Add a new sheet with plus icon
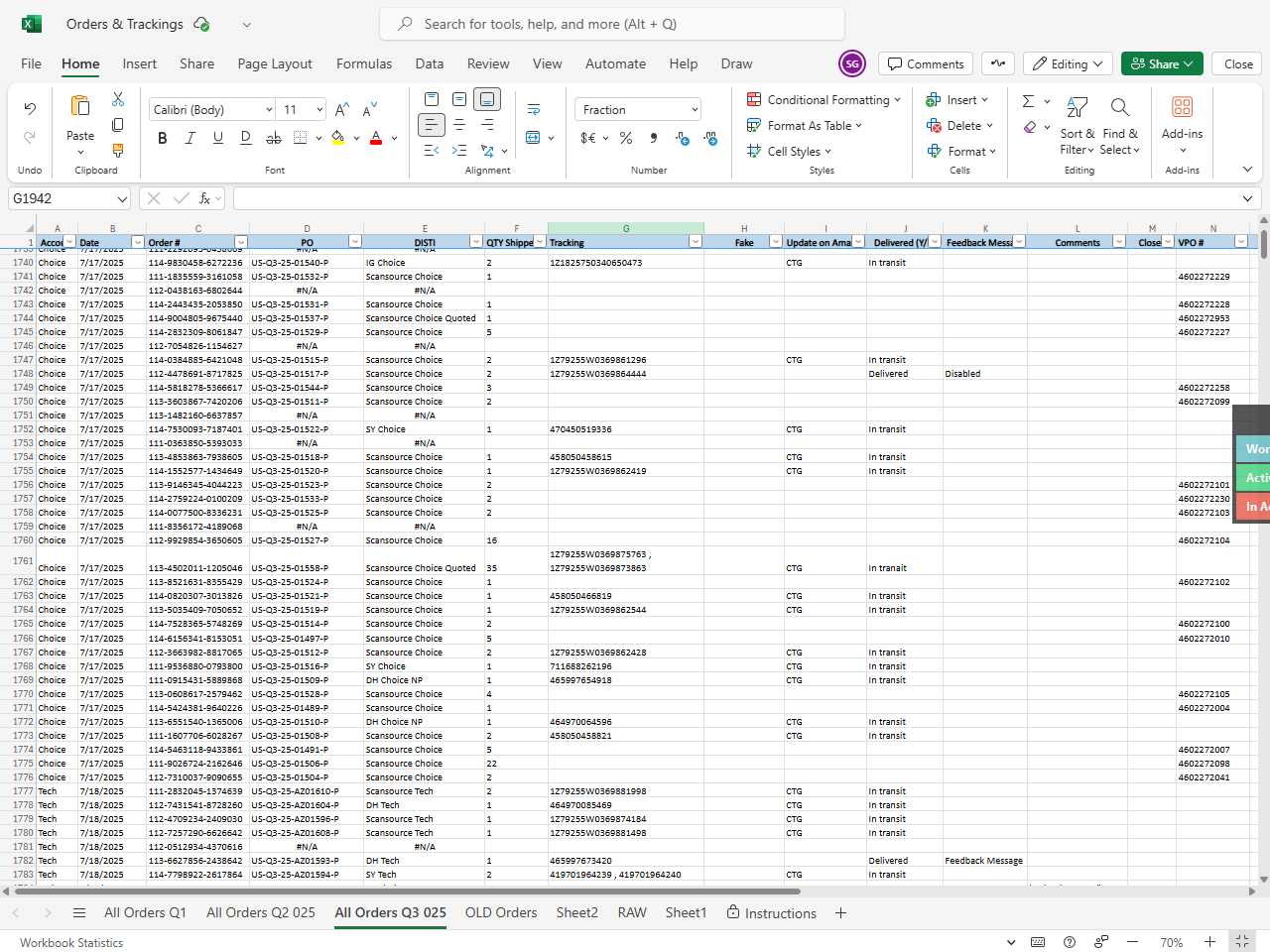This screenshot has height=952, width=1270. (x=840, y=912)
